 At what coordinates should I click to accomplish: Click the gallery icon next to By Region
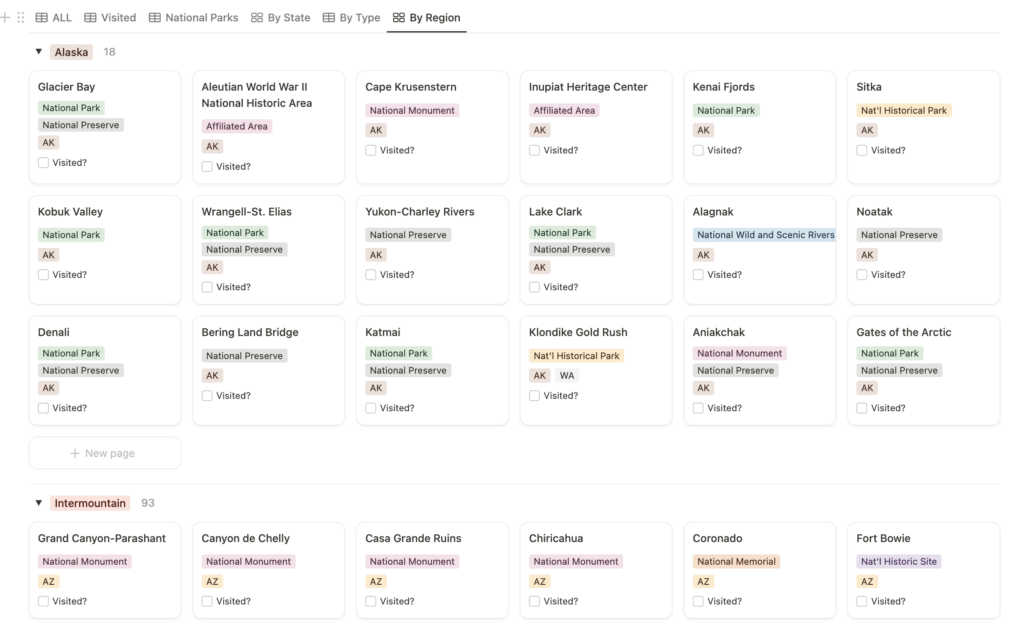pyautogui.click(x=397, y=17)
